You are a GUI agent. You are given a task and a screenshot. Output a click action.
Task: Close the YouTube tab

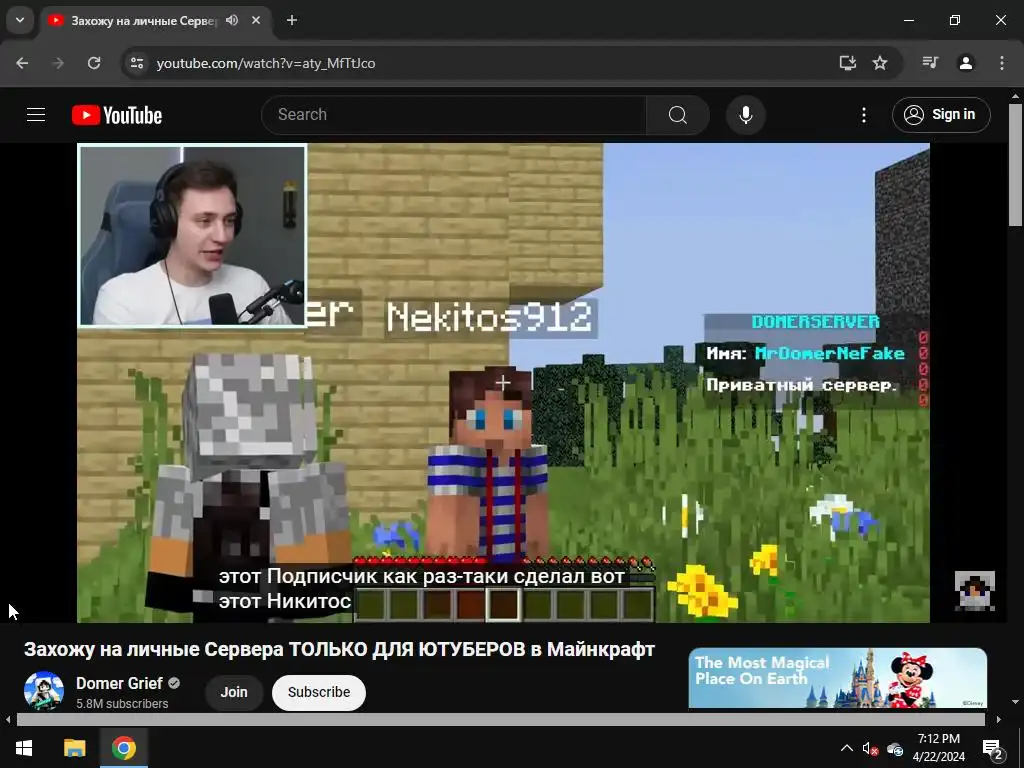pyautogui.click(x=256, y=20)
